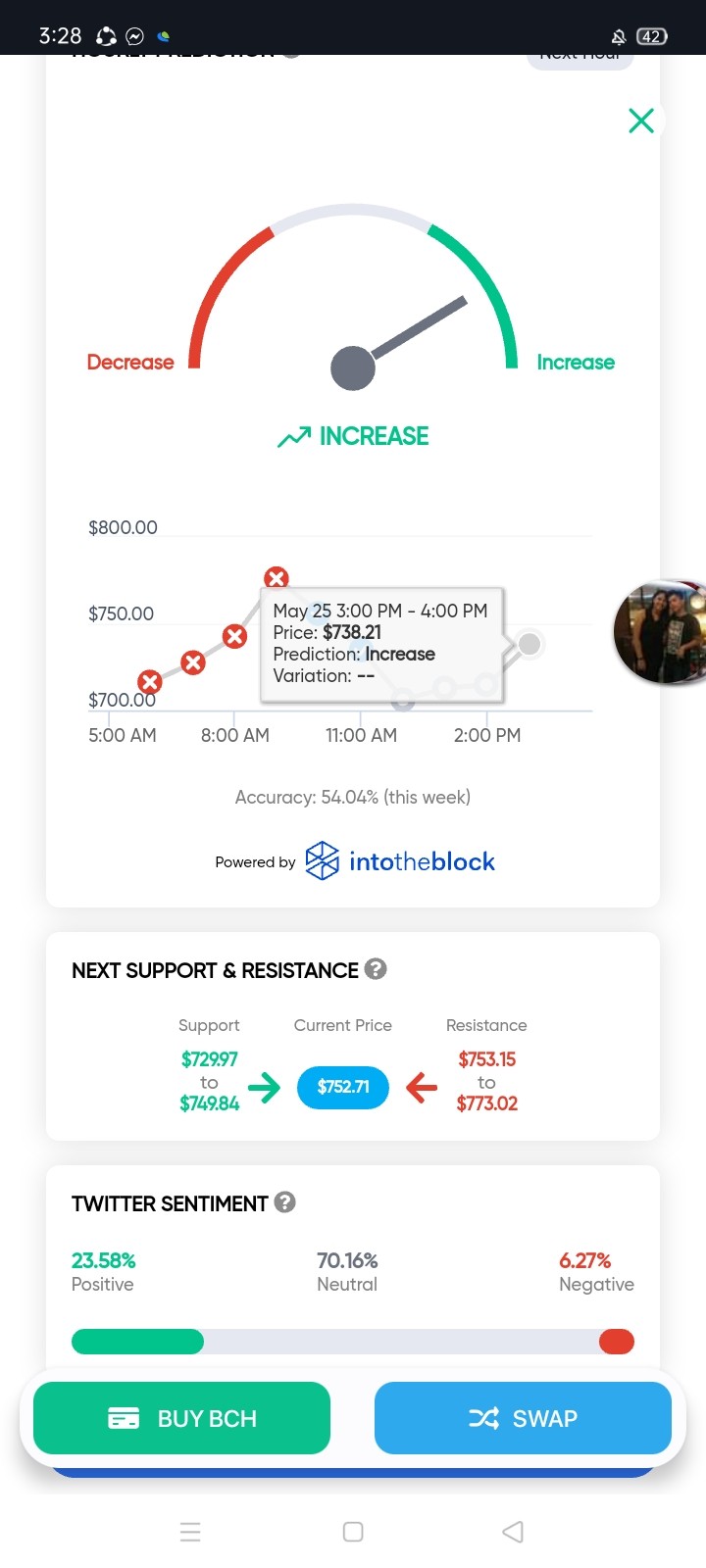Tap the BUY BCH button
Viewport: 706px width, 1568px height.
(181, 1418)
